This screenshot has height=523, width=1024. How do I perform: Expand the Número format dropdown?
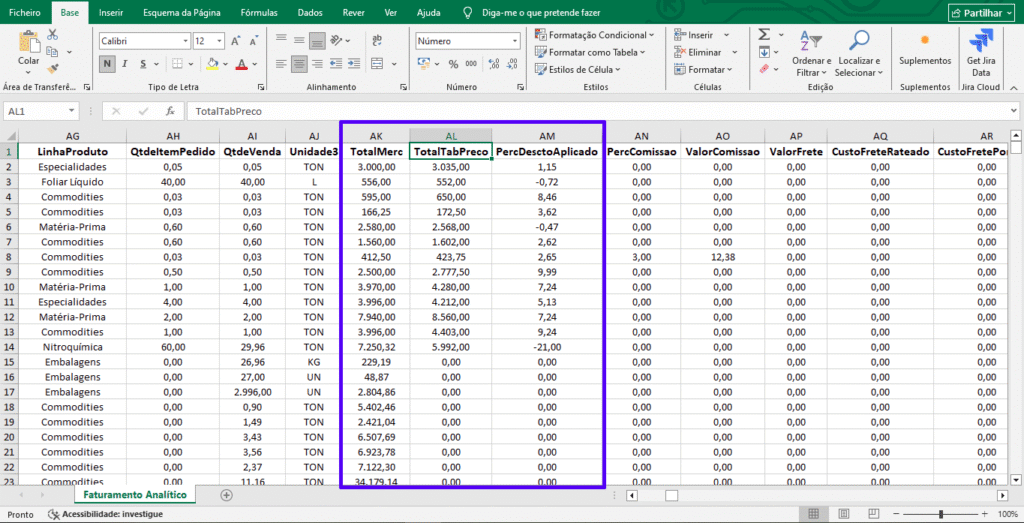[513, 41]
